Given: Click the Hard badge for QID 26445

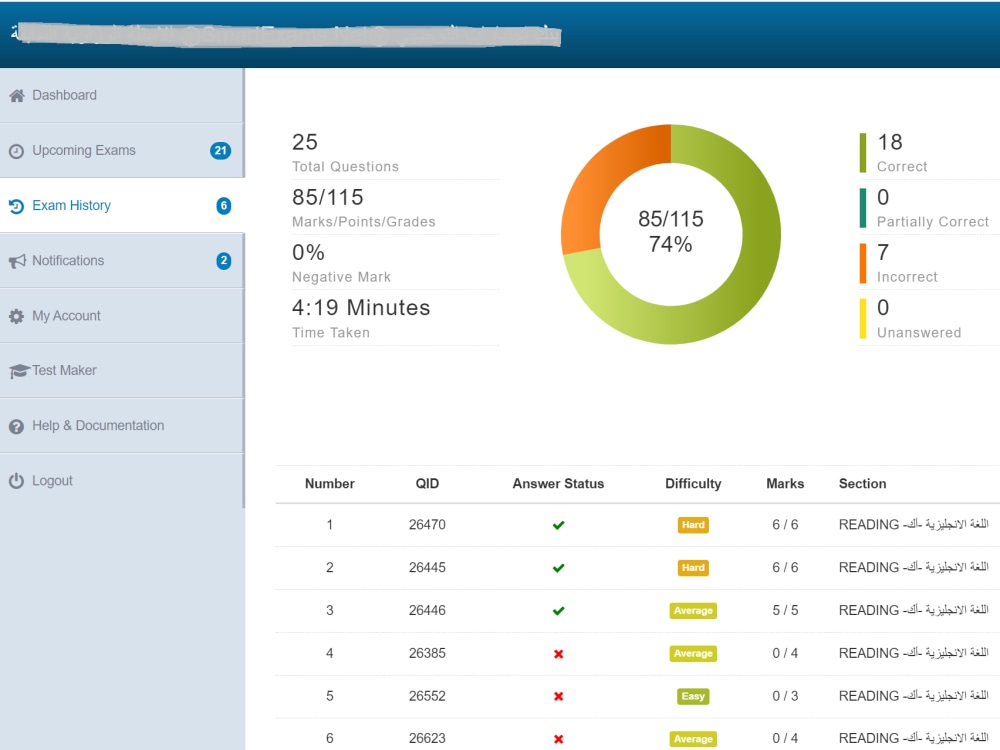Looking at the screenshot, I should click(693, 568).
